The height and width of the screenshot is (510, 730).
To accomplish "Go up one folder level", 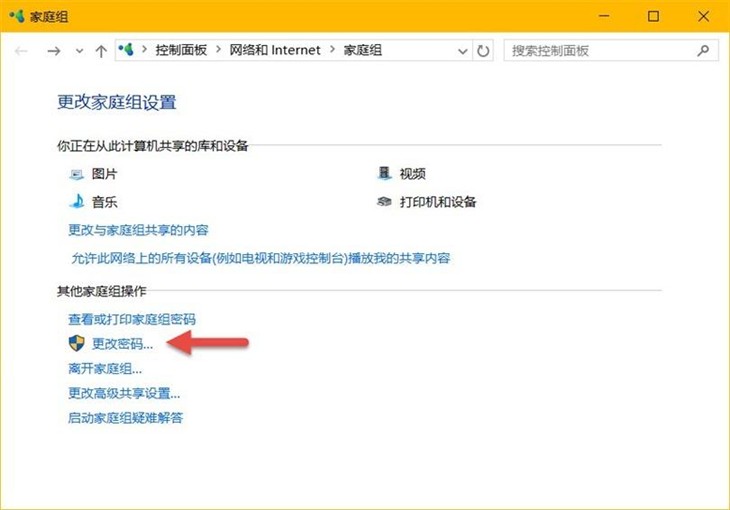I will 101,50.
